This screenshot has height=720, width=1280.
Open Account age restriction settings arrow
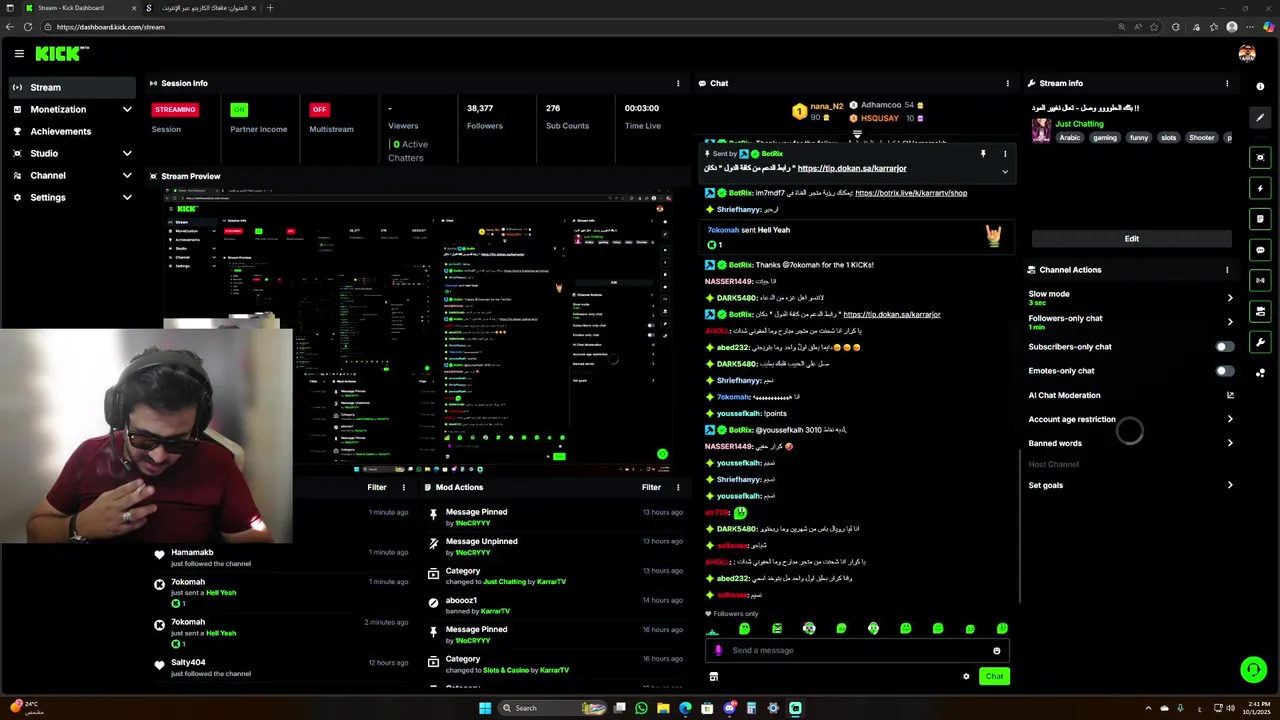(1230, 419)
